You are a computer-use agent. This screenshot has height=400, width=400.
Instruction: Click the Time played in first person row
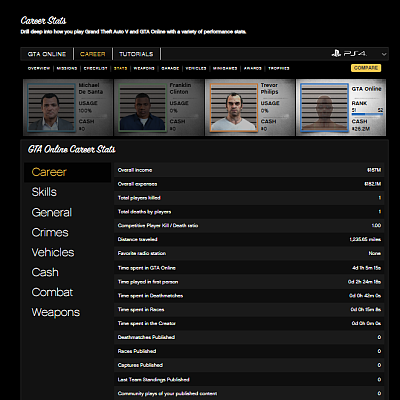click(249, 282)
